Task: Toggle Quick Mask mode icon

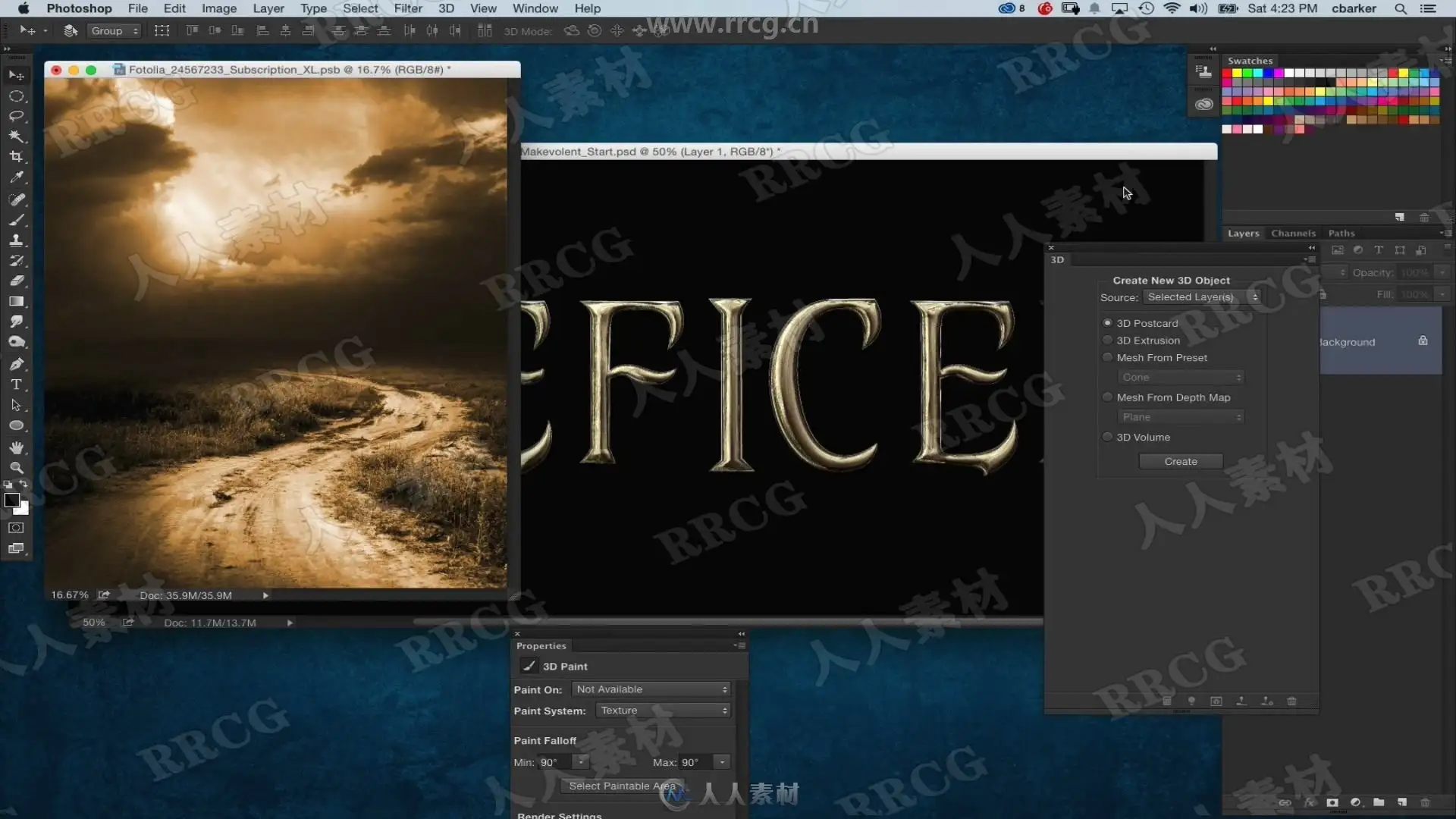Action: click(x=16, y=528)
